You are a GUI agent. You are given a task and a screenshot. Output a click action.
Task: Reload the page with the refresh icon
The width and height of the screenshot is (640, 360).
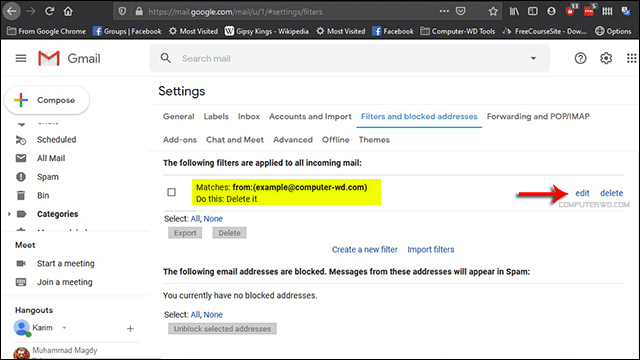point(50,11)
